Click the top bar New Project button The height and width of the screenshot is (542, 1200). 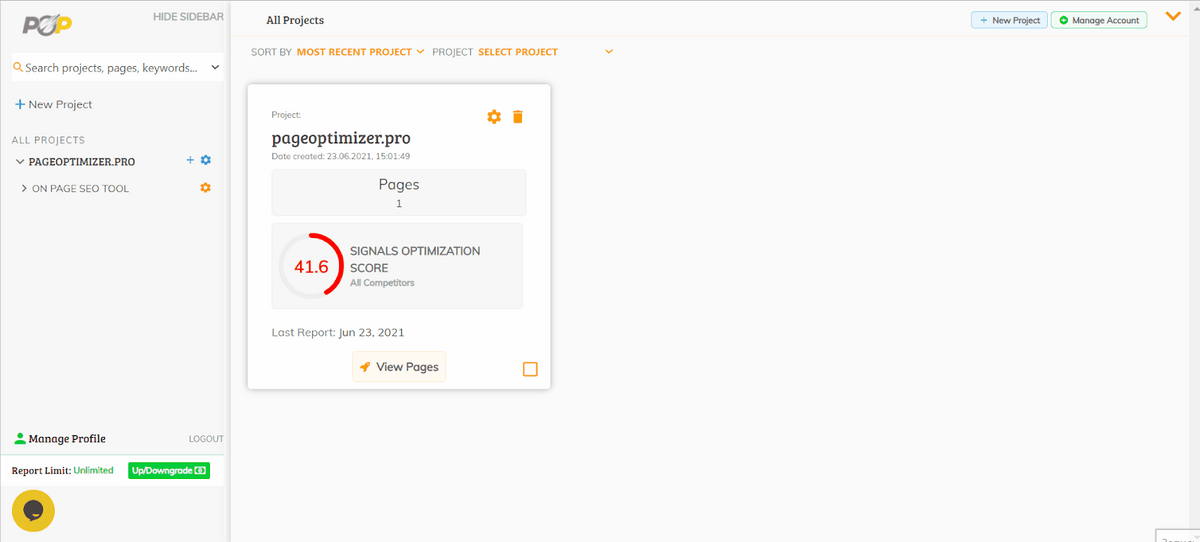click(1009, 20)
